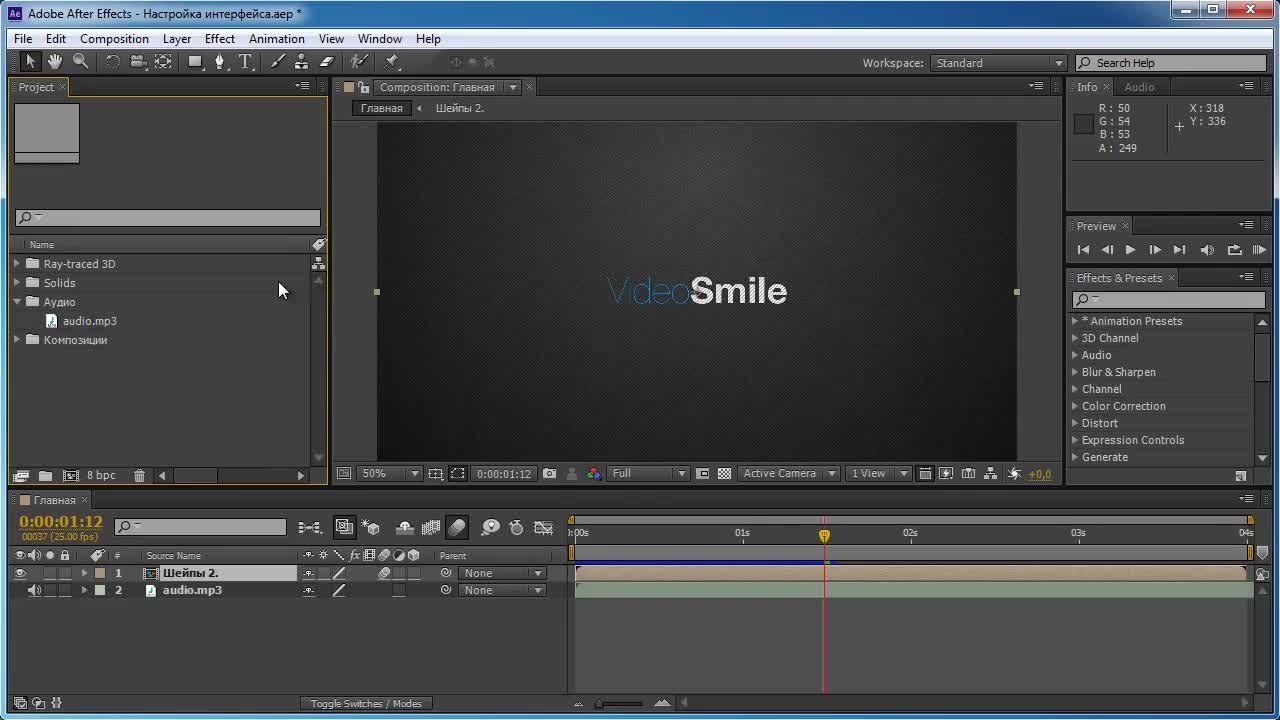Select the Eraser tool

click(x=325, y=62)
